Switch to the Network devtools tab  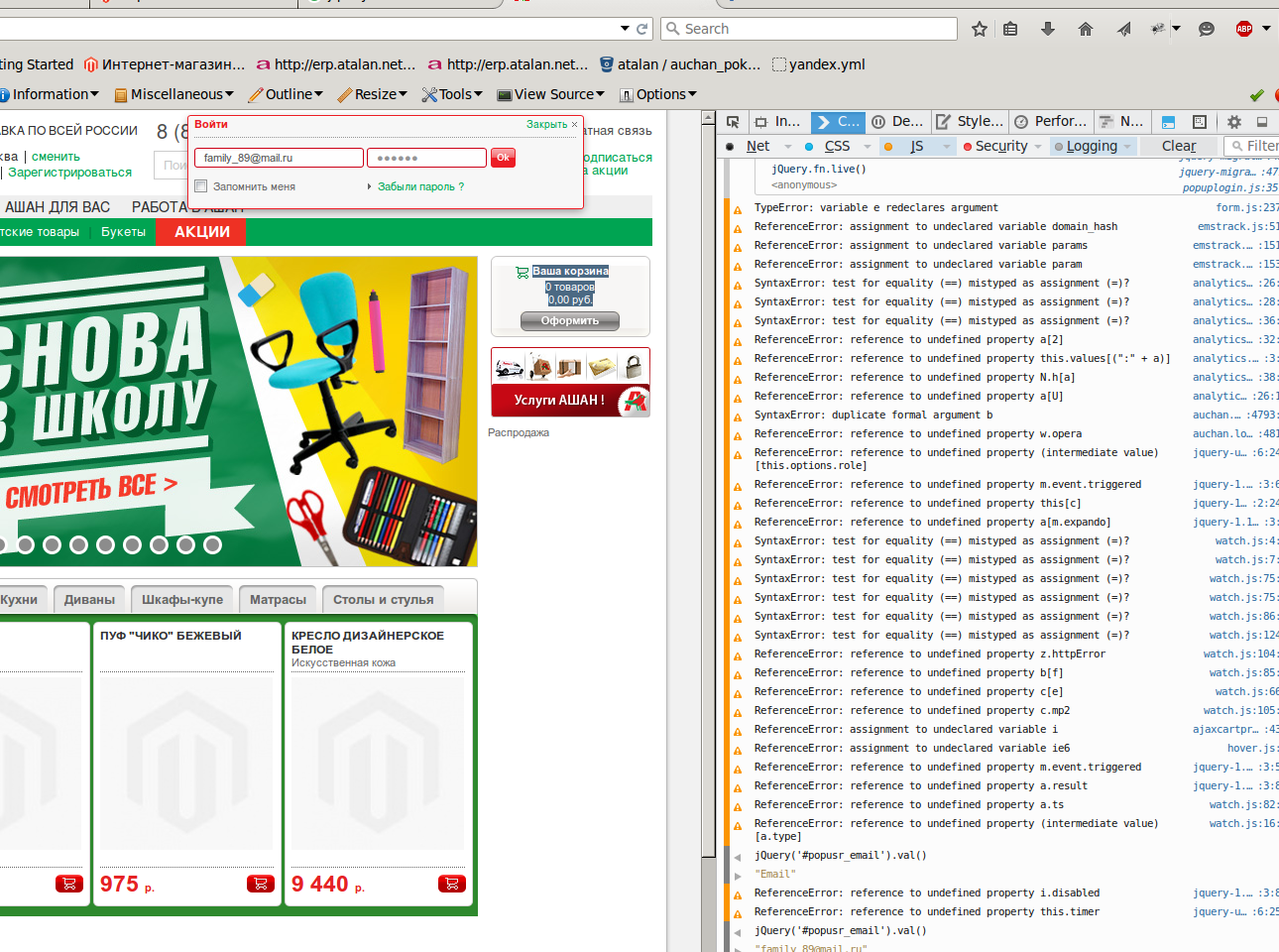(1121, 122)
